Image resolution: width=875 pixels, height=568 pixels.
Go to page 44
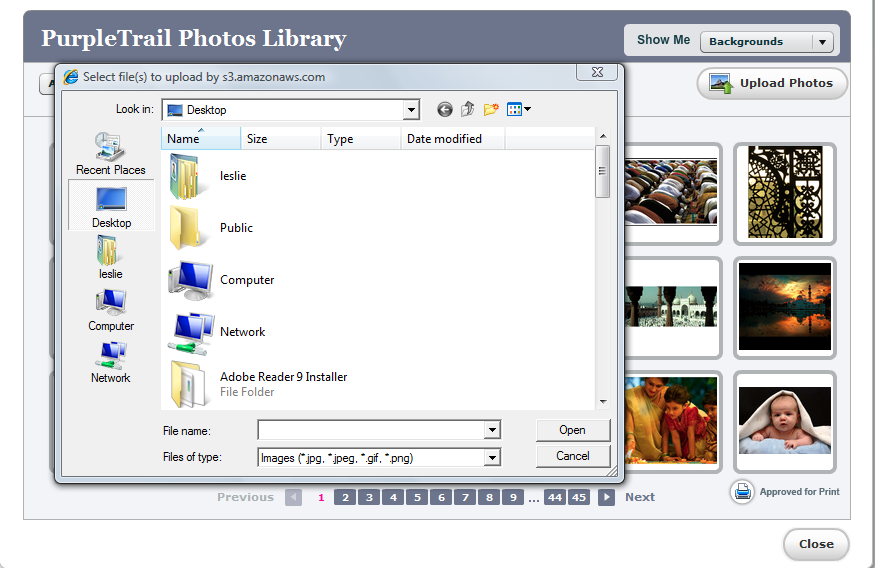coord(555,497)
